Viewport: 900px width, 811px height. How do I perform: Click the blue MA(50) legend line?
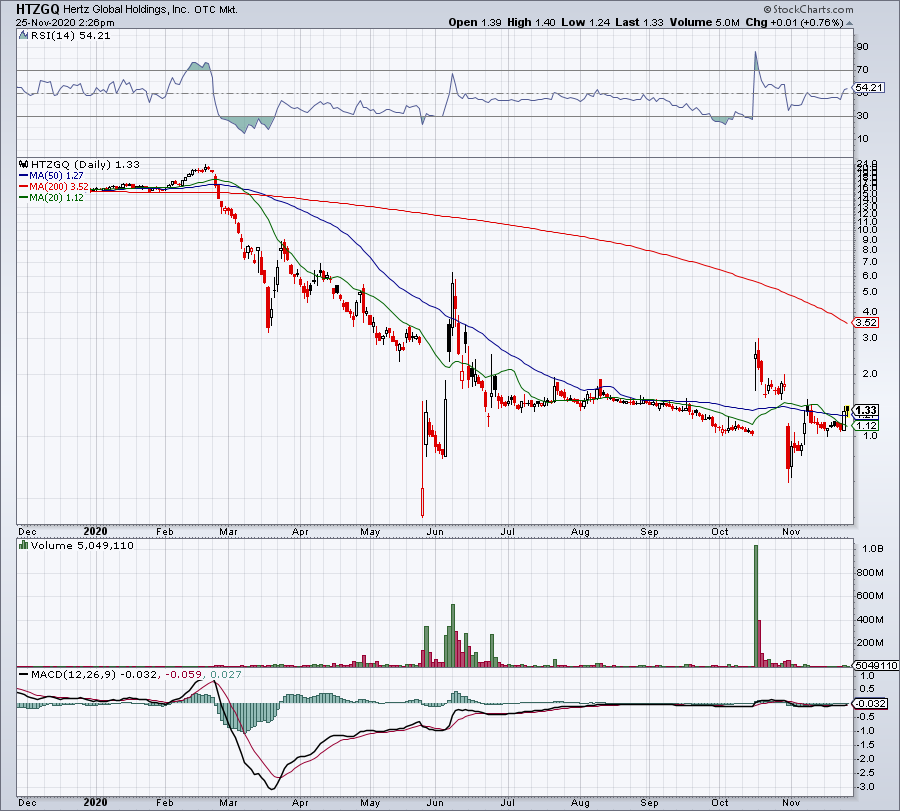pyautogui.click(x=23, y=177)
